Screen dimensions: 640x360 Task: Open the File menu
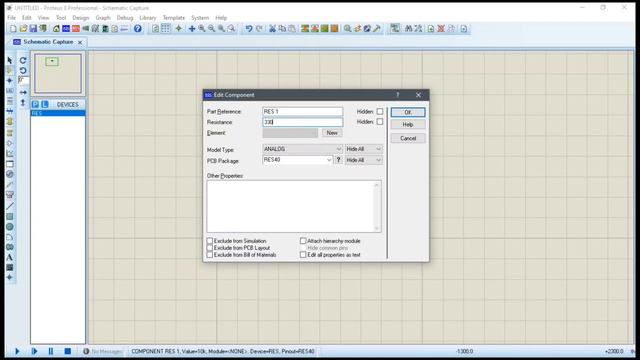(11, 18)
